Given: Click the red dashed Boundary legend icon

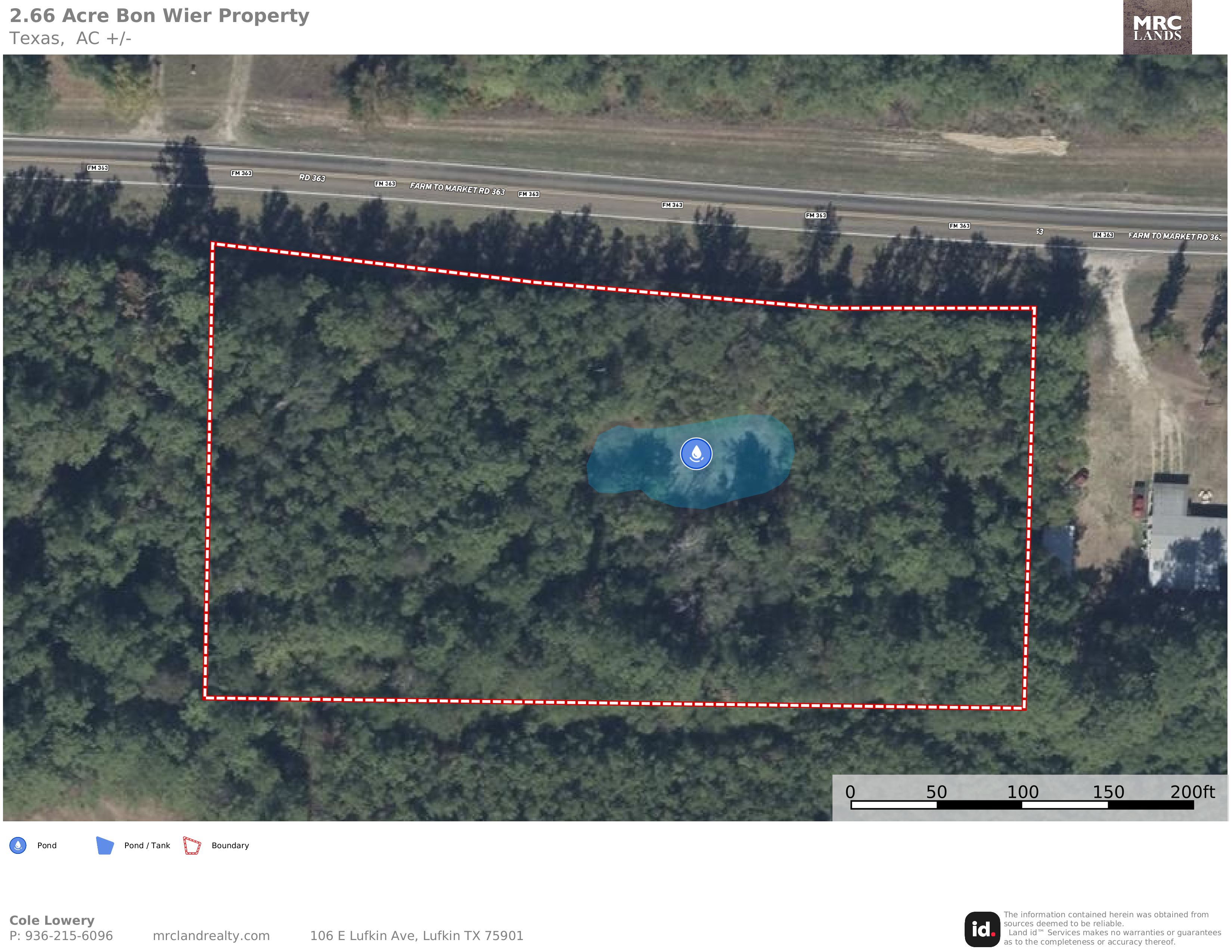Looking at the screenshot, I should tap(192, 845).
